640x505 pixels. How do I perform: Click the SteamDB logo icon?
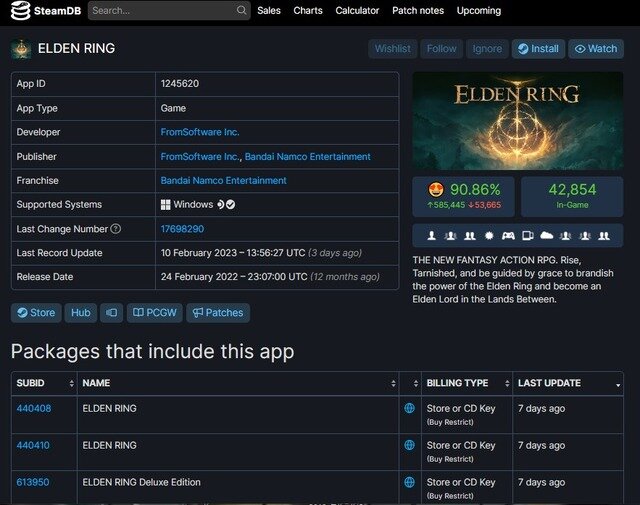[20, 11]
